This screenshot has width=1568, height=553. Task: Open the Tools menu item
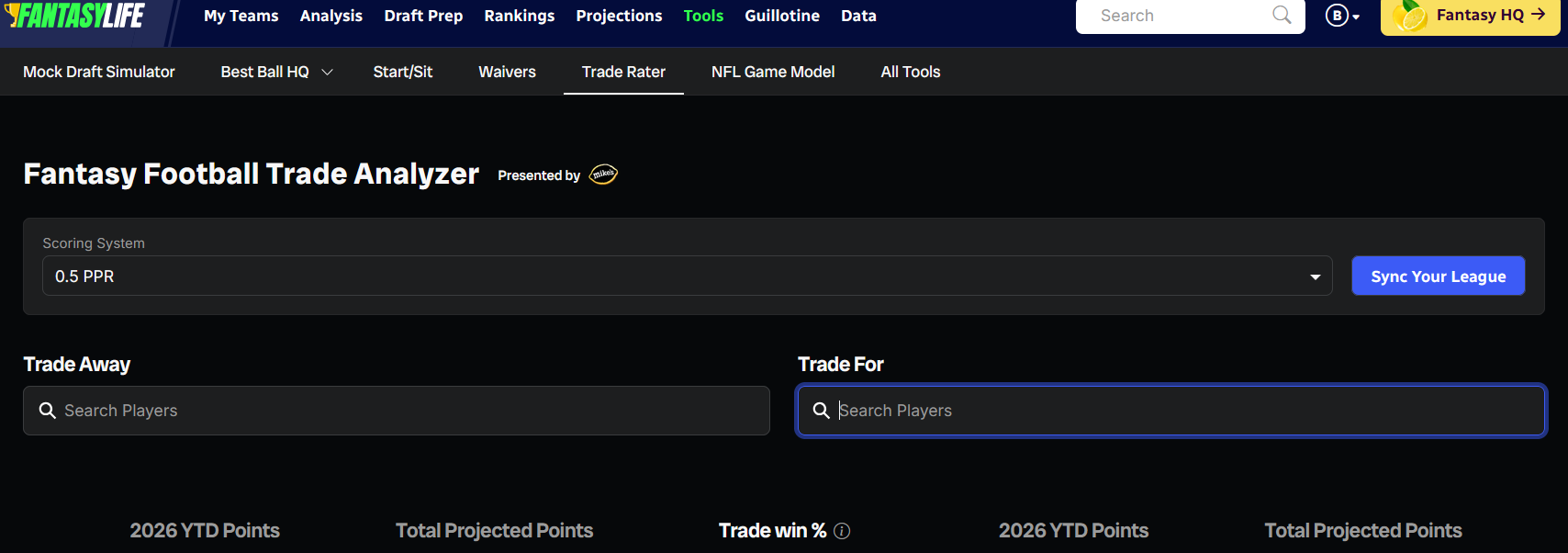click(x=703, y=16)
